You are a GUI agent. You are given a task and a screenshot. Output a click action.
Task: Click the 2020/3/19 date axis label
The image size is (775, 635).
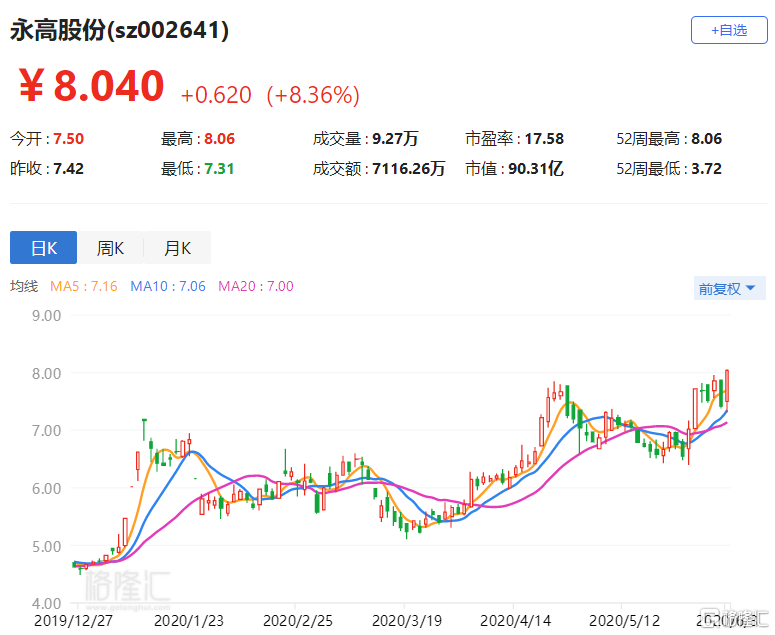407,621
